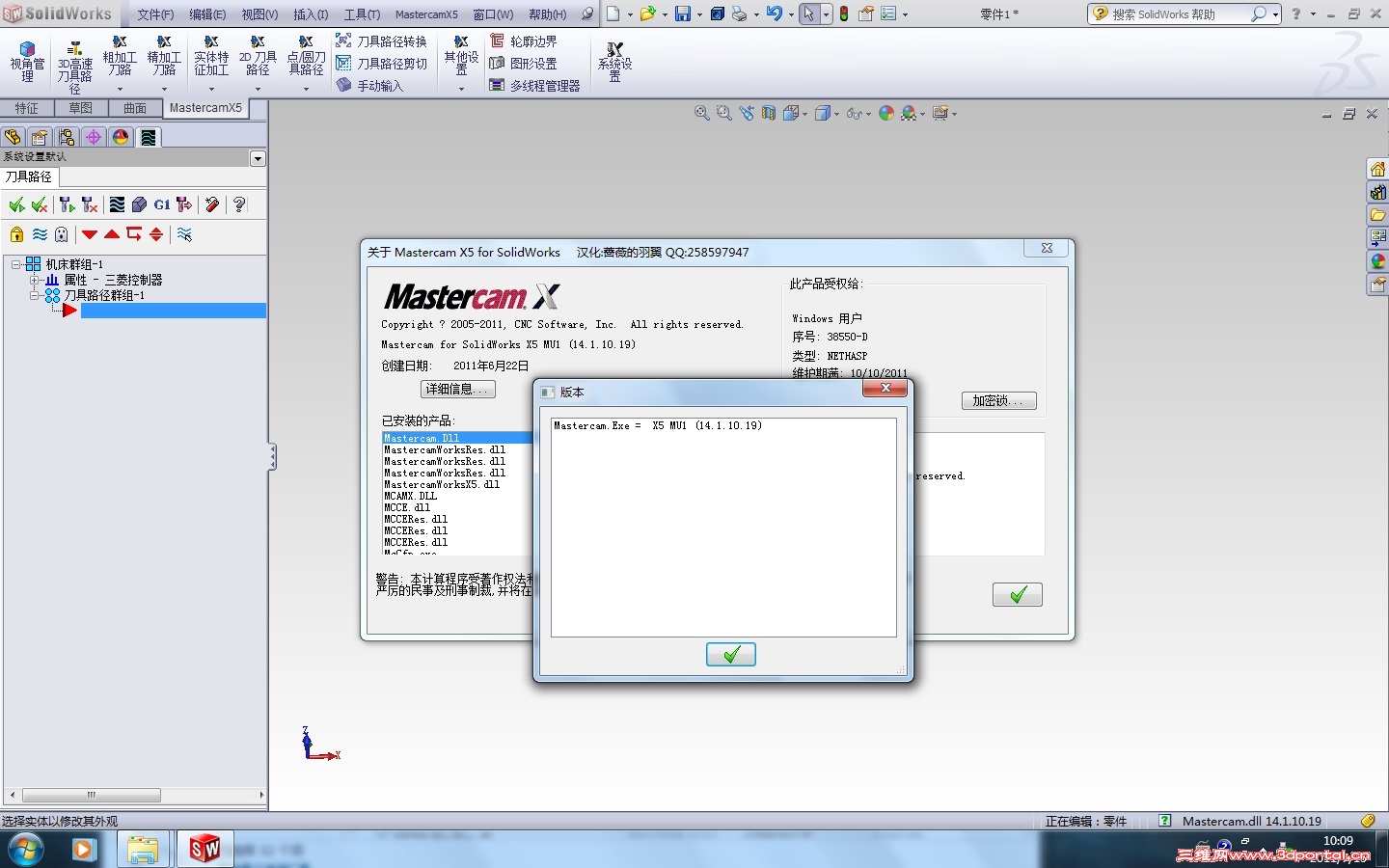Open the 文件(F) menu
1389x868 pixels.
pyautogui.click(x=155, y=14)
